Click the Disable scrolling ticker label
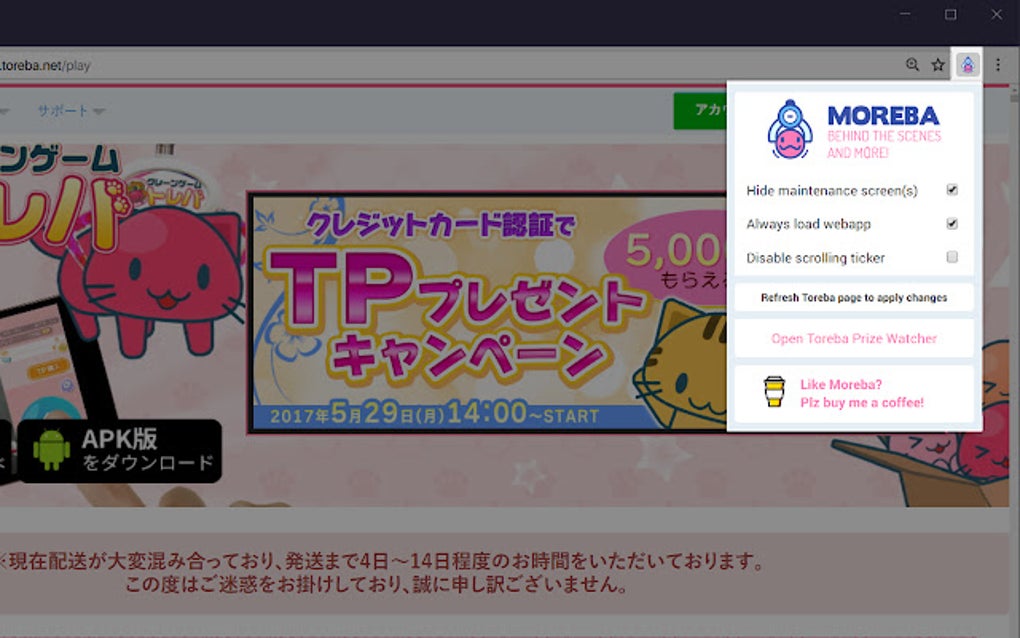 (x=815, y=258)
